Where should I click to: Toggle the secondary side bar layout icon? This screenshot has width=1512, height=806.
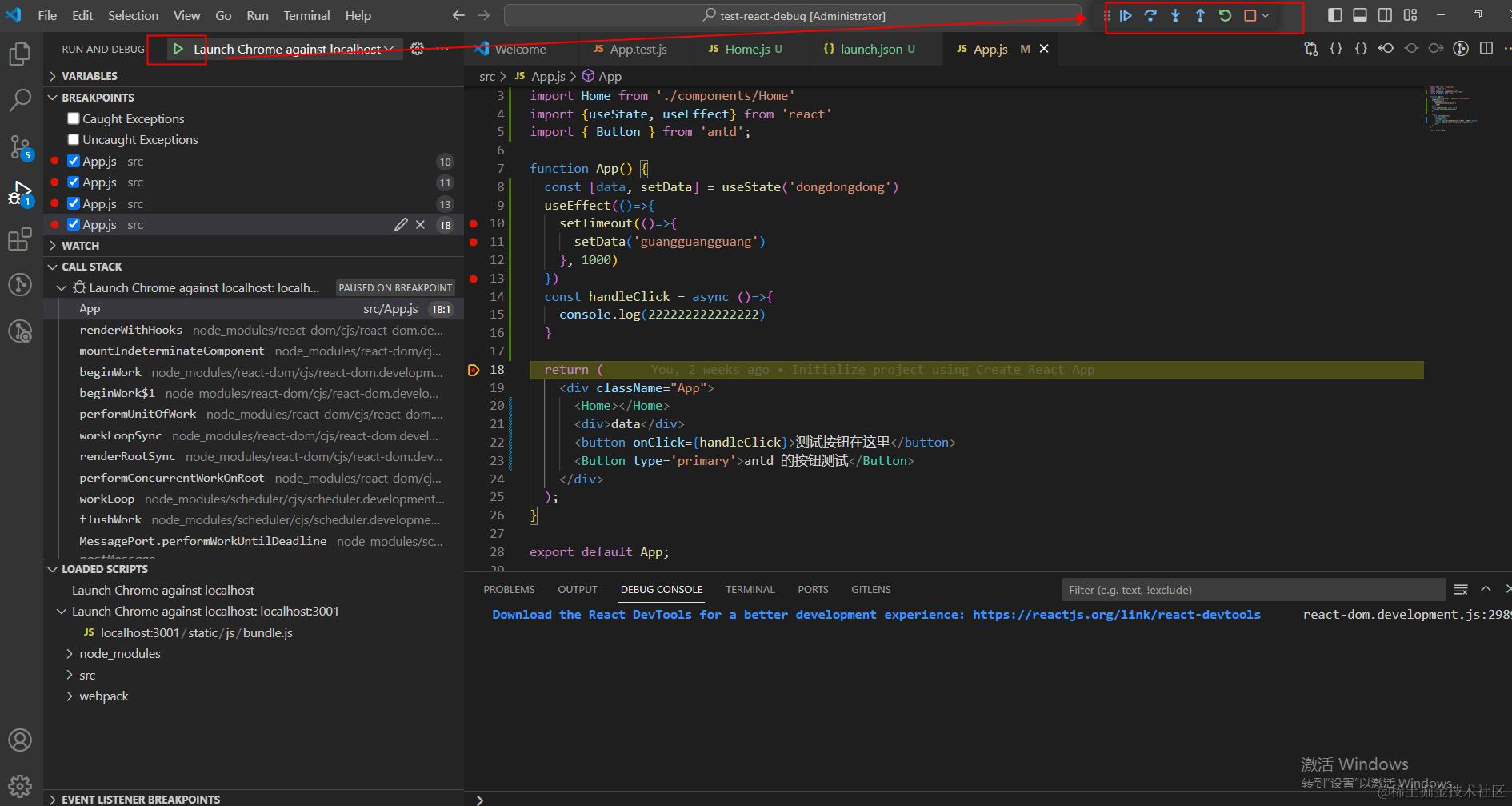click(x=1385, y=15)
